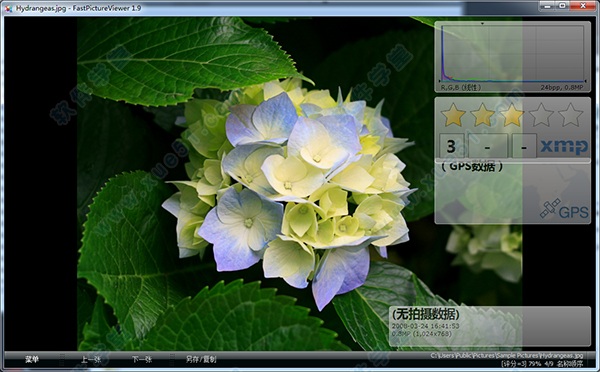600x372 pixels.
Task: Click the 名称顺序 sort order status
Action: tap(570, 363)
